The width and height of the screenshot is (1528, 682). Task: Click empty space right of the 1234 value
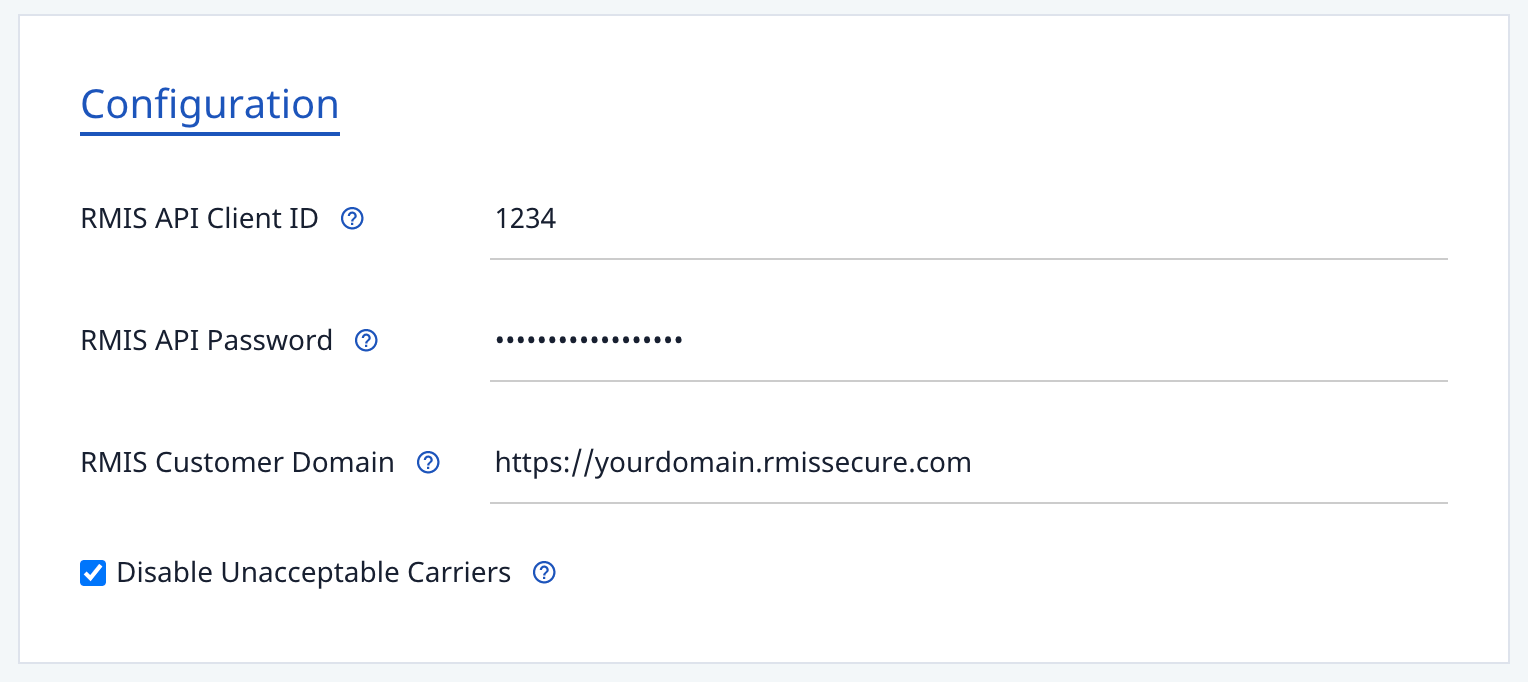1000,218
